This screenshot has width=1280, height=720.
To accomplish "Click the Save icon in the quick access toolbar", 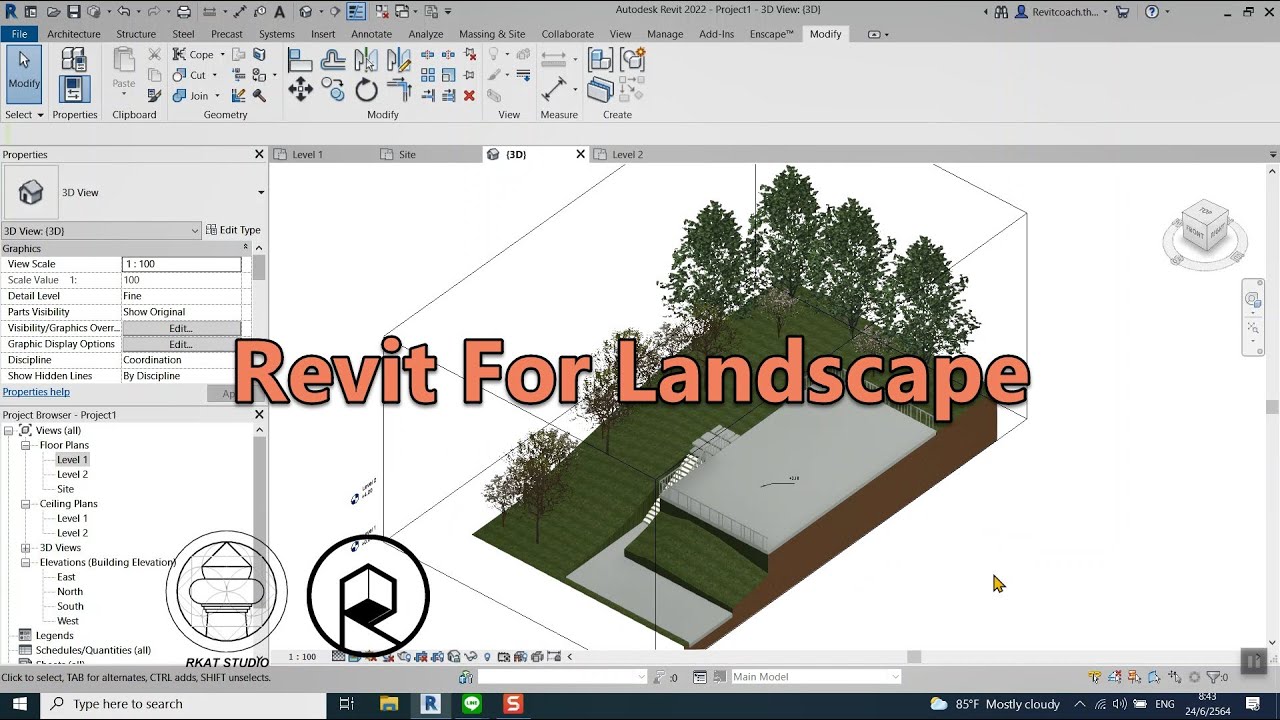I will pyautogui.click(x=73, y=12).
